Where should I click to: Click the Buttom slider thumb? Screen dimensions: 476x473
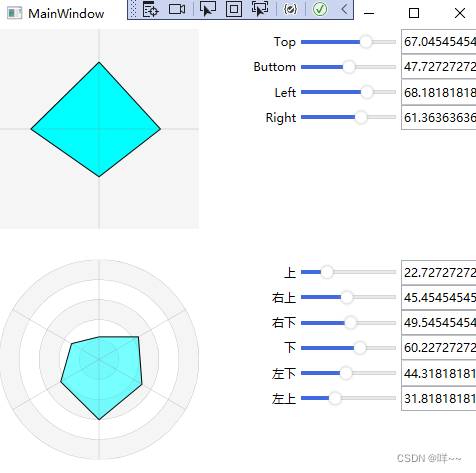(x=349, y=67)
